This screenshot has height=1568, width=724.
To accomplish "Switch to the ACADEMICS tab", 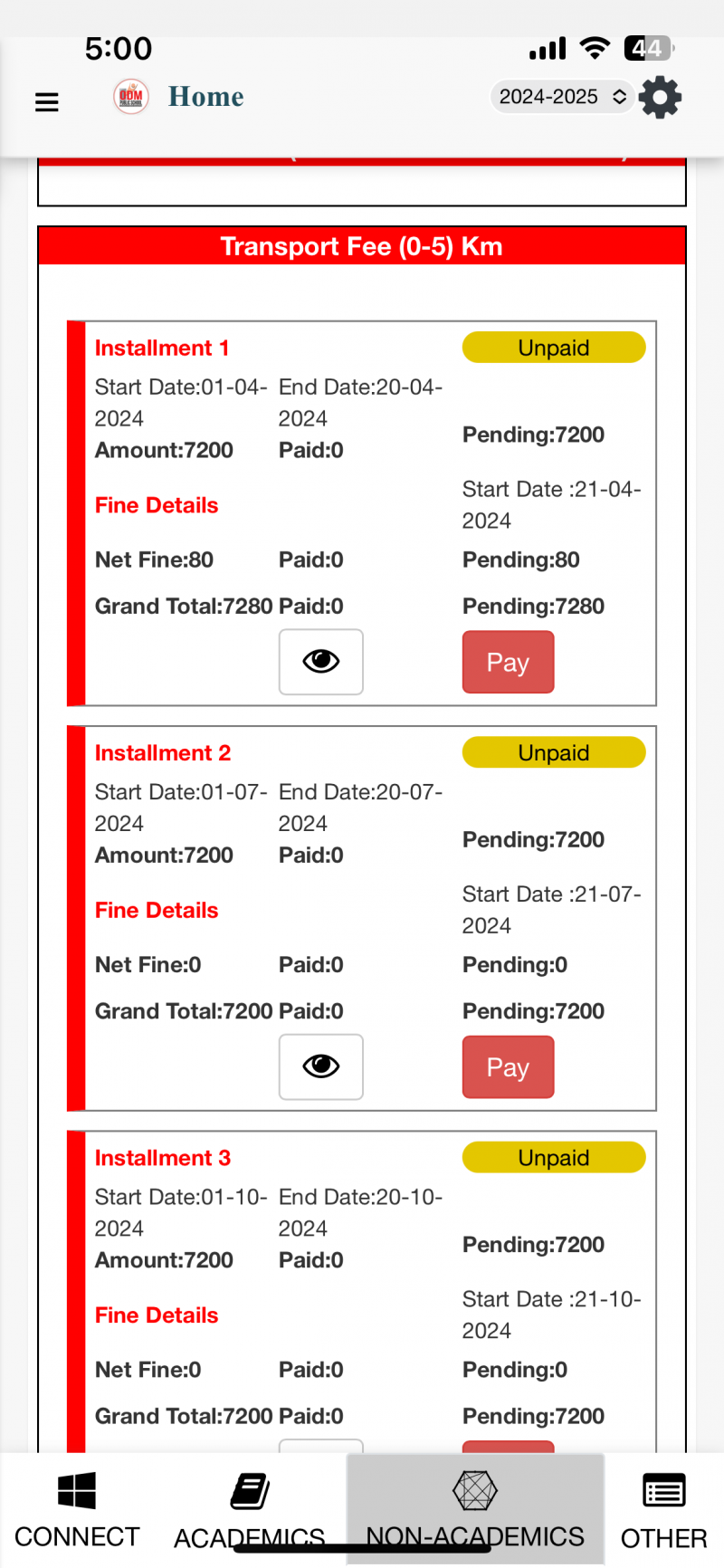I will [250, 1536].
